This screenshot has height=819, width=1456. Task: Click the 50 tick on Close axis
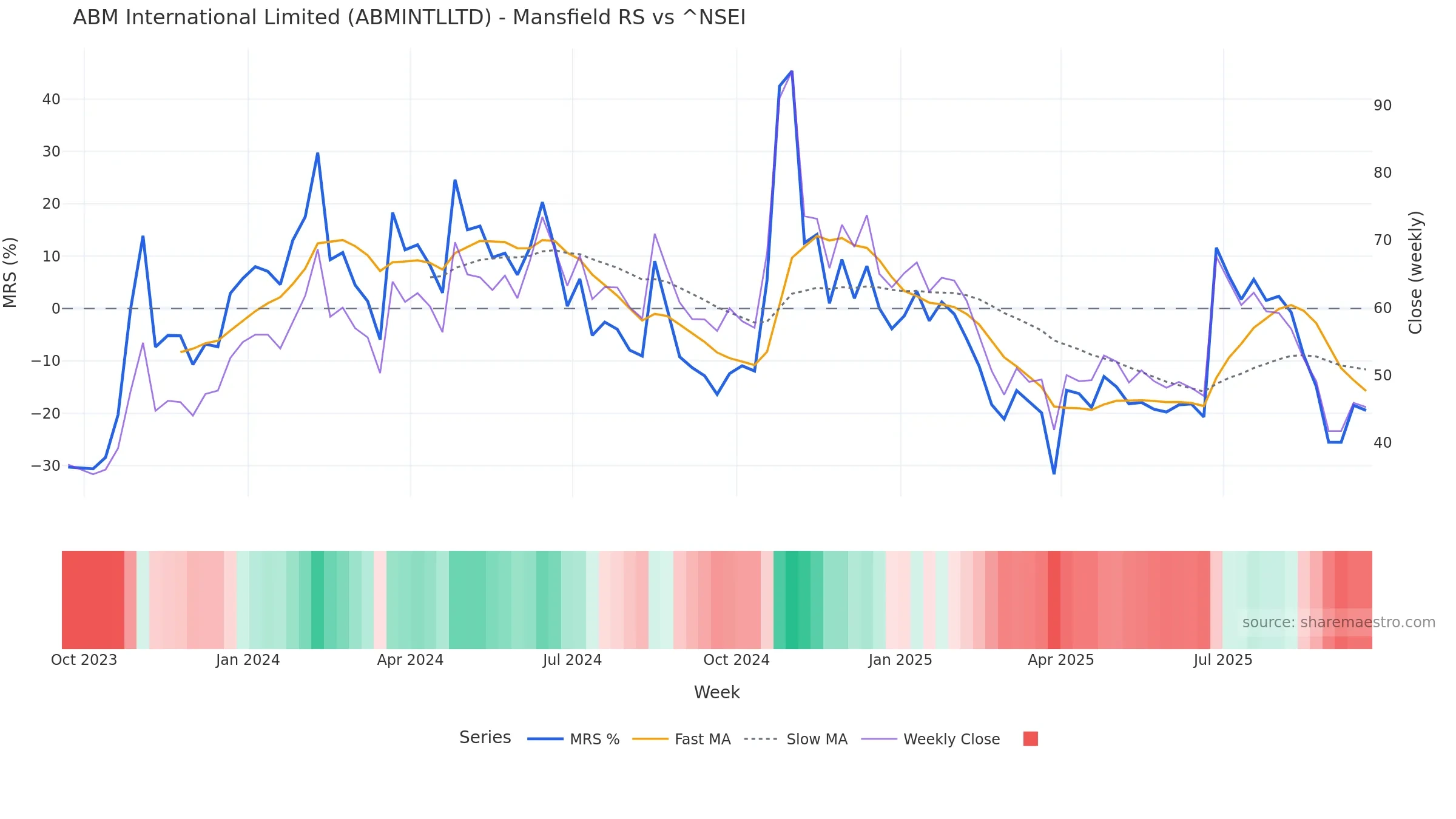click(1383, 376)
